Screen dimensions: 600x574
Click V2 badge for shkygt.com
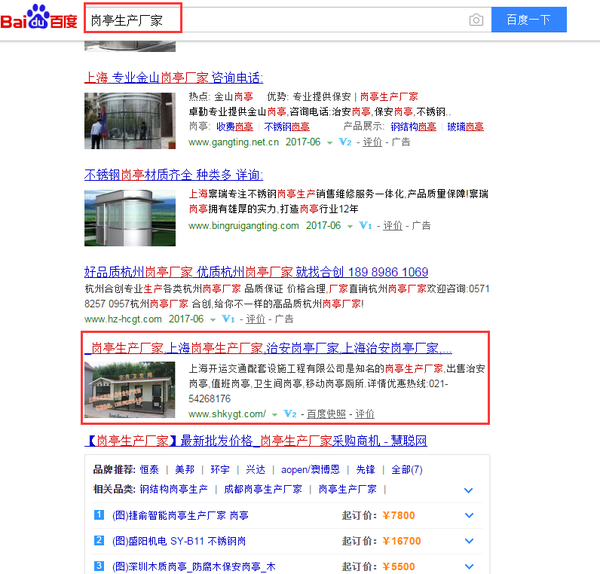290,414
